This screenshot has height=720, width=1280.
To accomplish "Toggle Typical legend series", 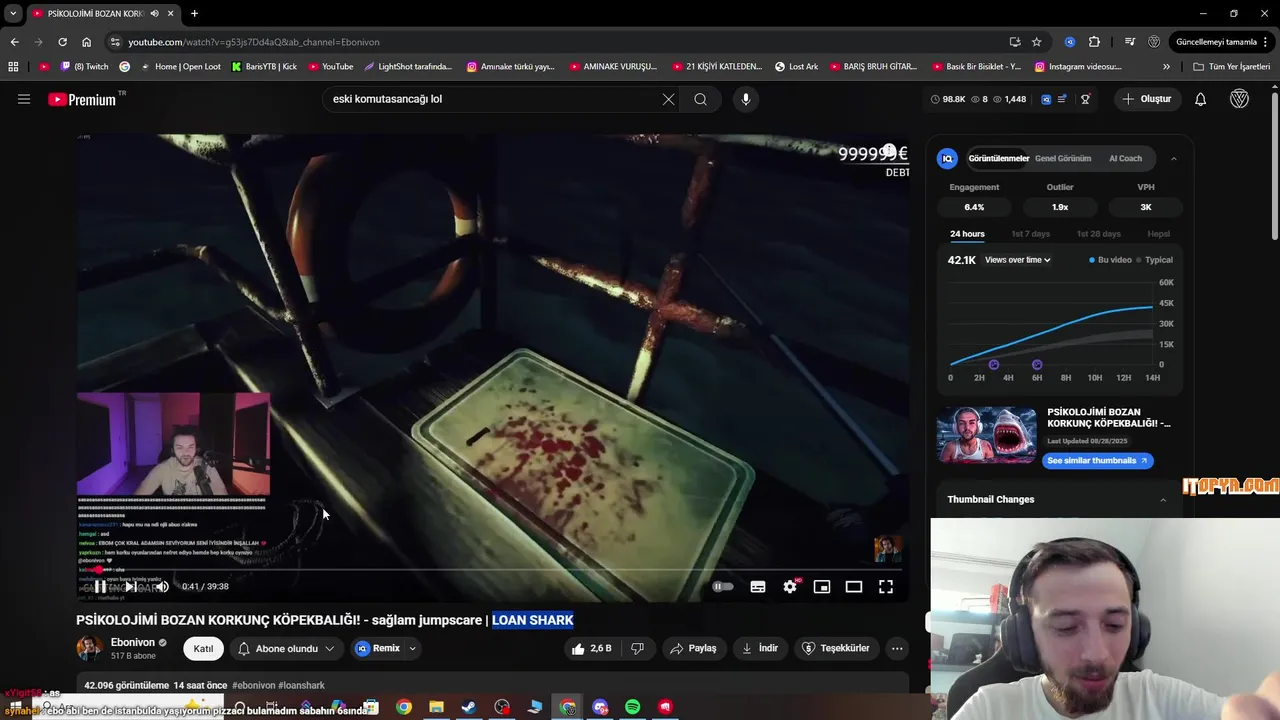I will [1154, 260].
